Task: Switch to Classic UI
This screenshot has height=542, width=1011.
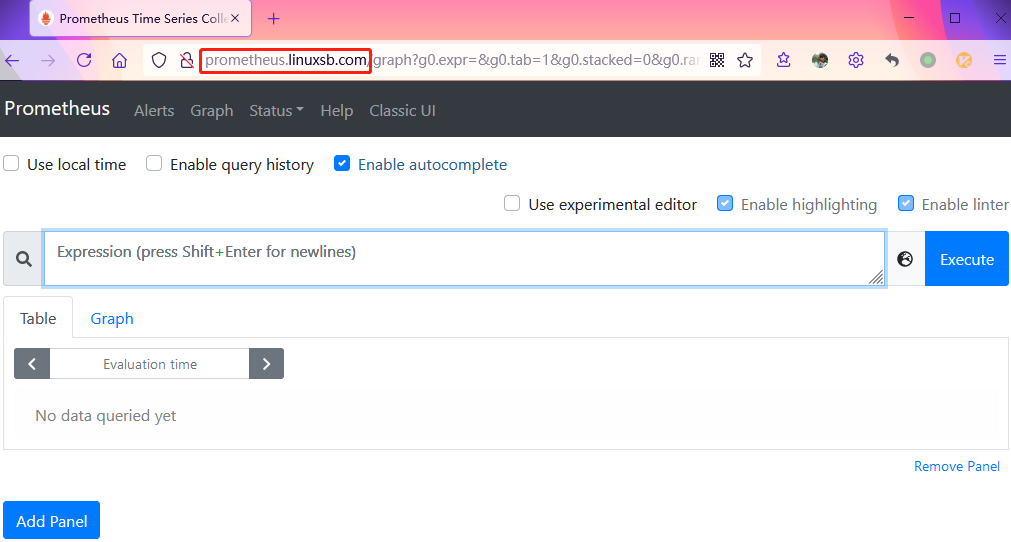Action: [x=402, y=111]
